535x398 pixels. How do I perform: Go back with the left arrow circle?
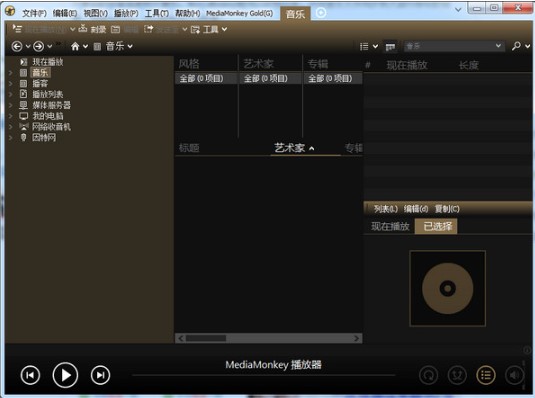pos(17,46)
